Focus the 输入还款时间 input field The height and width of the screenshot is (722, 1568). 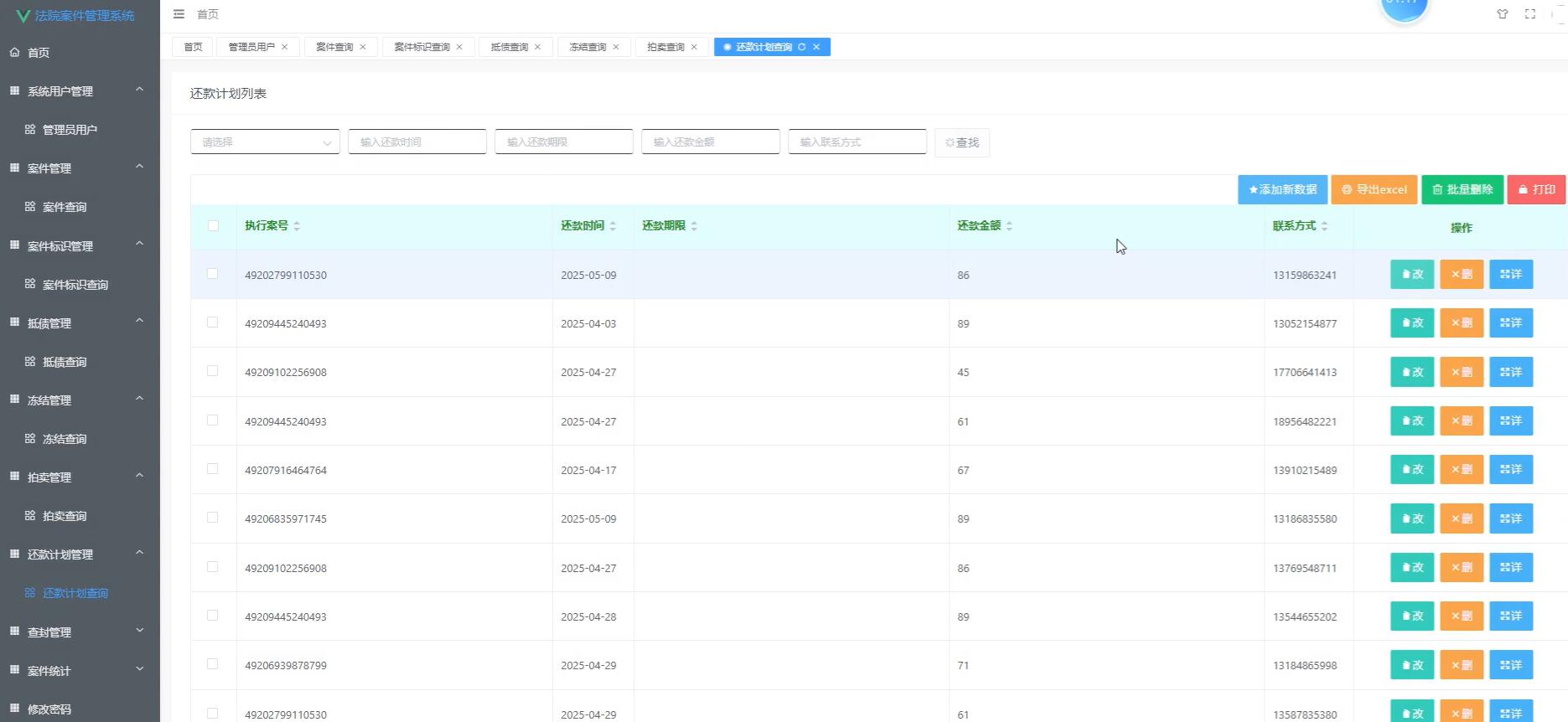pos(417,142)
